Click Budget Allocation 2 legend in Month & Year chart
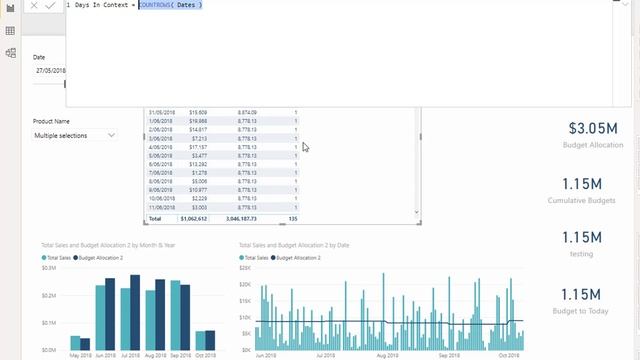This screenshot has width=640, height=360. pos(98,258)
